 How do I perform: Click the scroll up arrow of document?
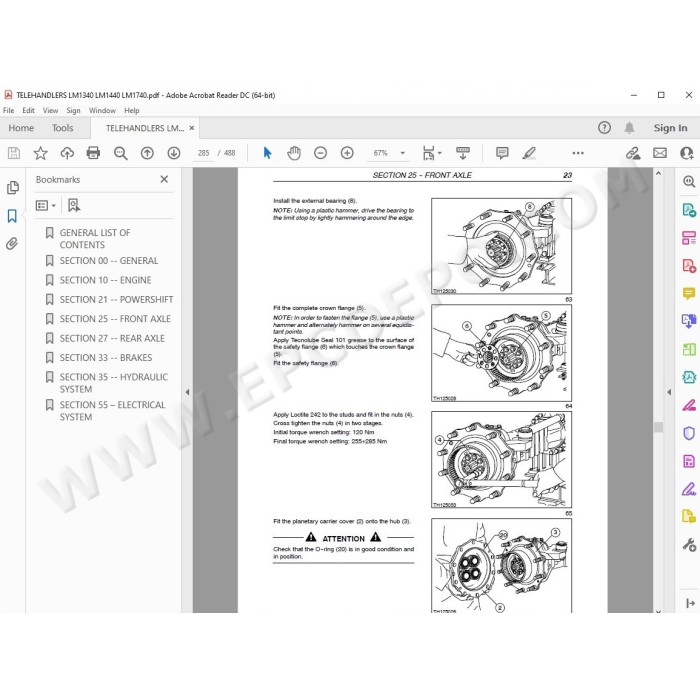pos(658,174)
